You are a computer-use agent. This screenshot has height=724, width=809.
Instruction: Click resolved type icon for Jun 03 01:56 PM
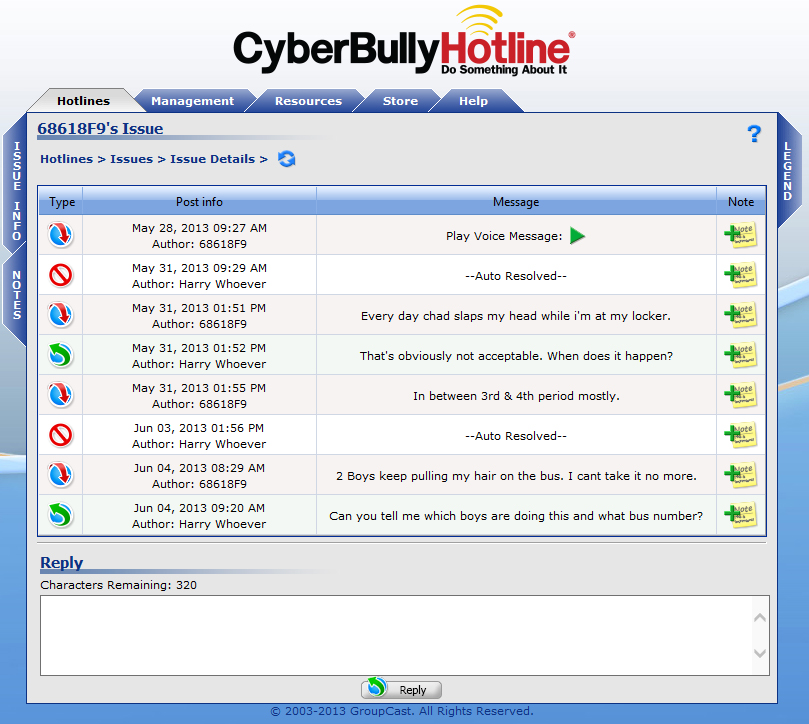(60, 435)
